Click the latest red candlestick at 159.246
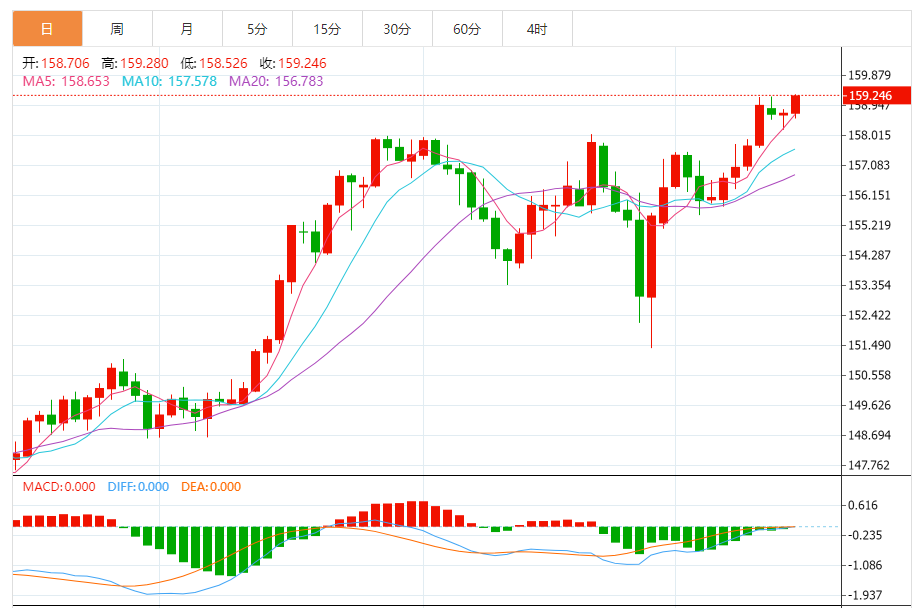This screenshot has width=921, height=608. (x=795, y=105)
